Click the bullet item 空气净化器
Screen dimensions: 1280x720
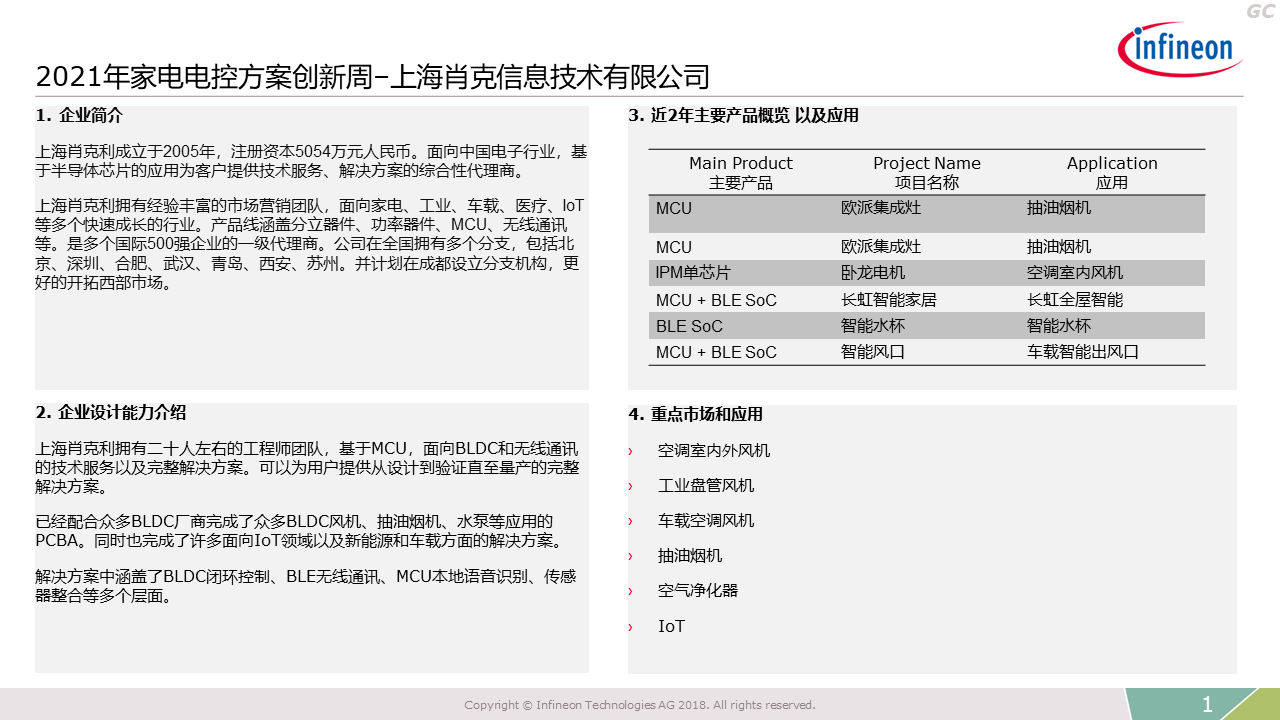tap(698, 591)
